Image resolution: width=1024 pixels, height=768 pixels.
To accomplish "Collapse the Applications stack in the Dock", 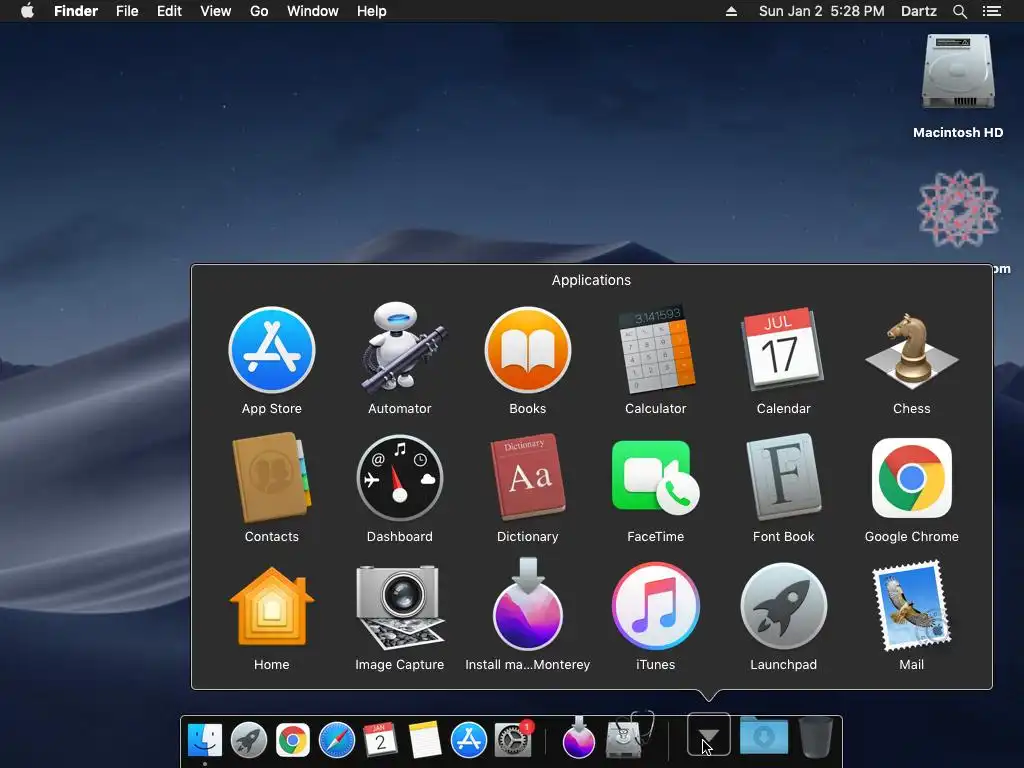I will tap(709, 734).
